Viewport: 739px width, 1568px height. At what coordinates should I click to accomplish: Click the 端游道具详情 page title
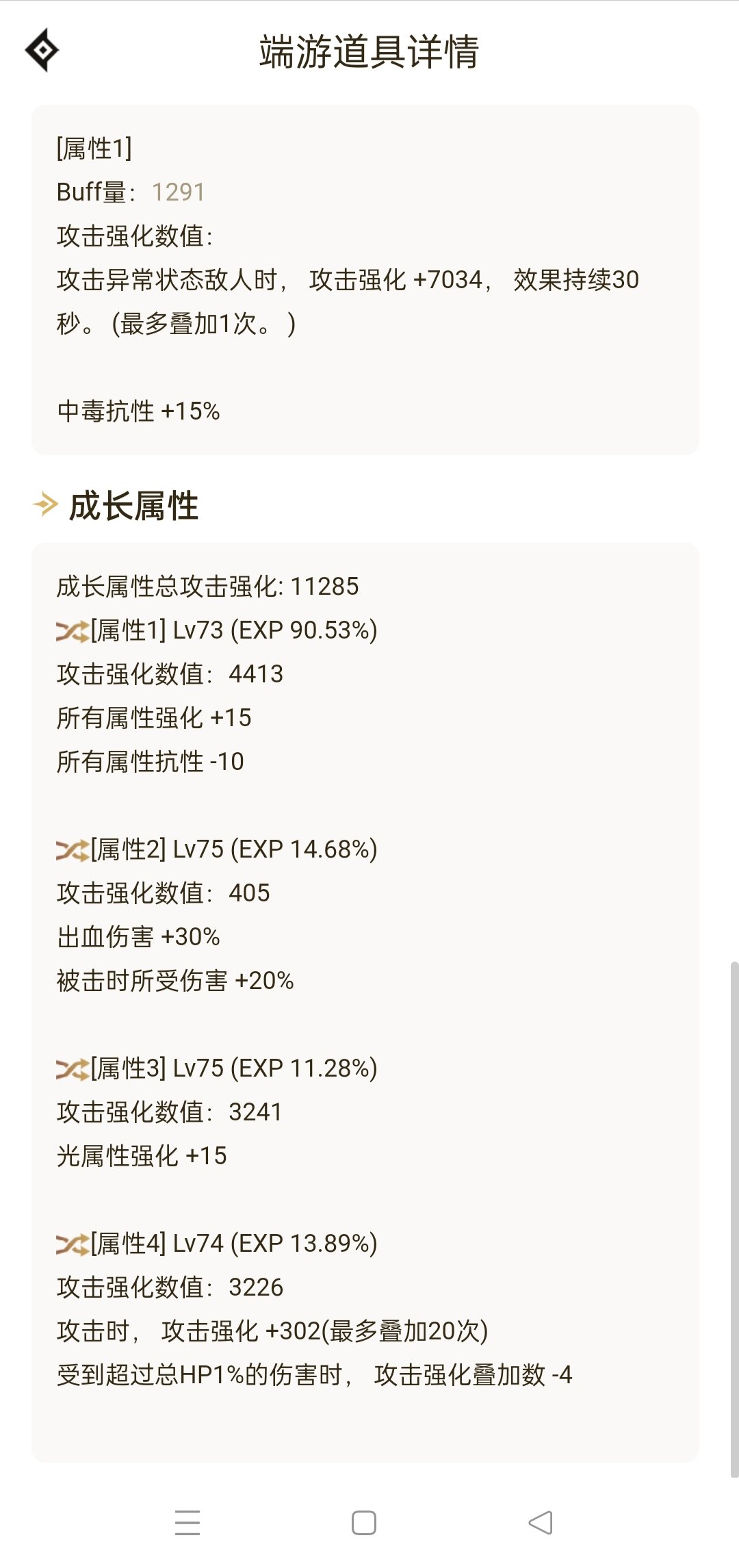(x=369, y=52)
